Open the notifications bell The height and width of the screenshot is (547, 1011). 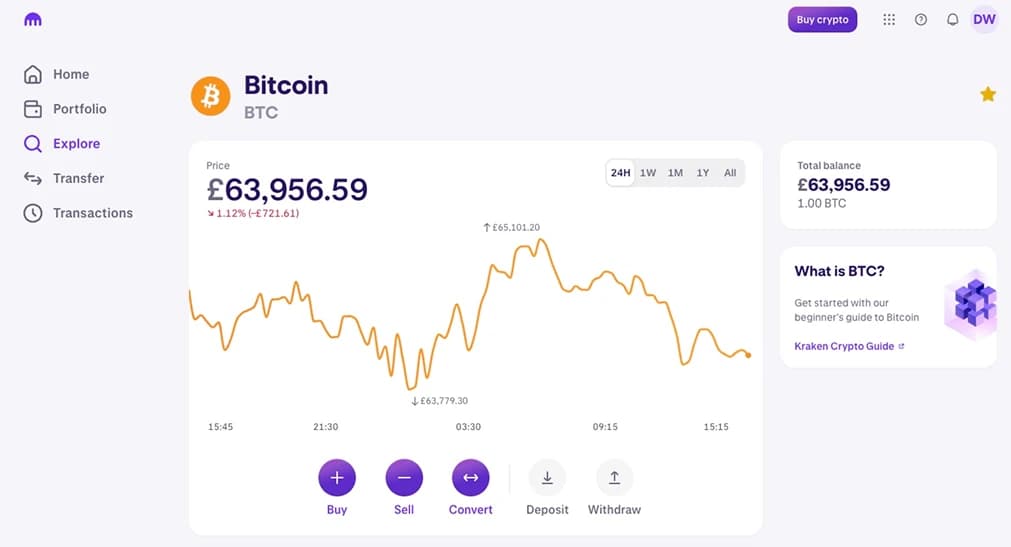click(x=952, y=20)
